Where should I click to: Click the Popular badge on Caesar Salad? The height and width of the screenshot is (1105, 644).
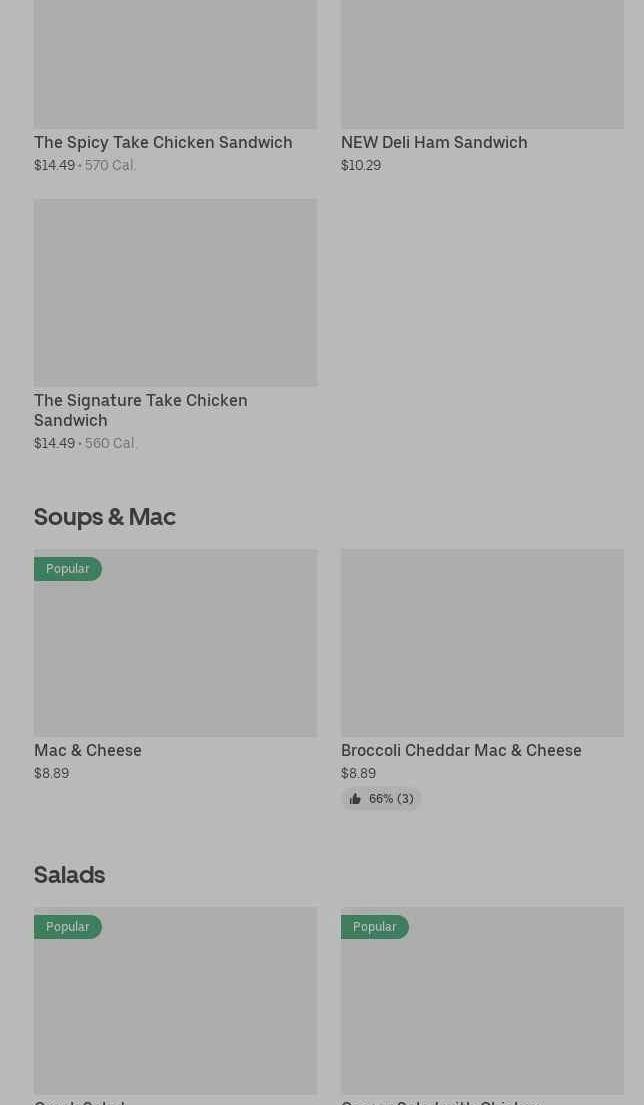tap(374, 927)
